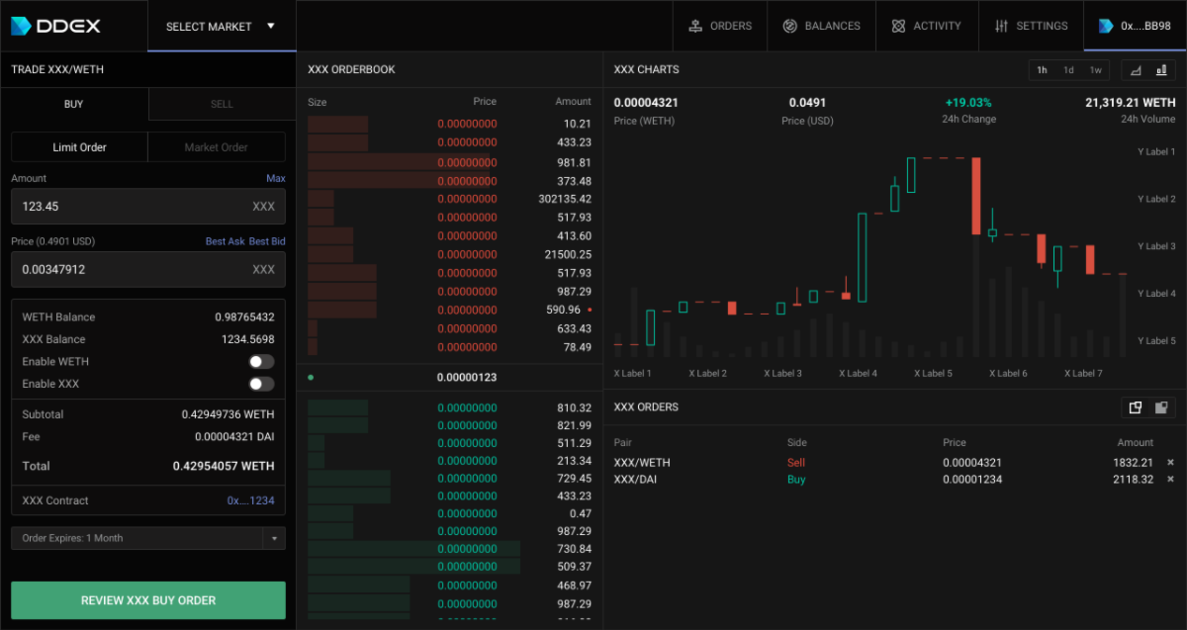
Task: Open the Select Market dropdown
Action: 221,27
